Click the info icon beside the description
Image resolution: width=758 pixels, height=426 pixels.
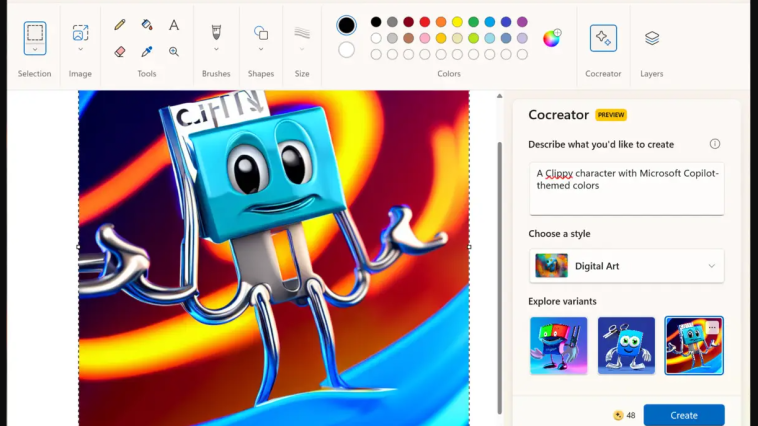[715, 144]
